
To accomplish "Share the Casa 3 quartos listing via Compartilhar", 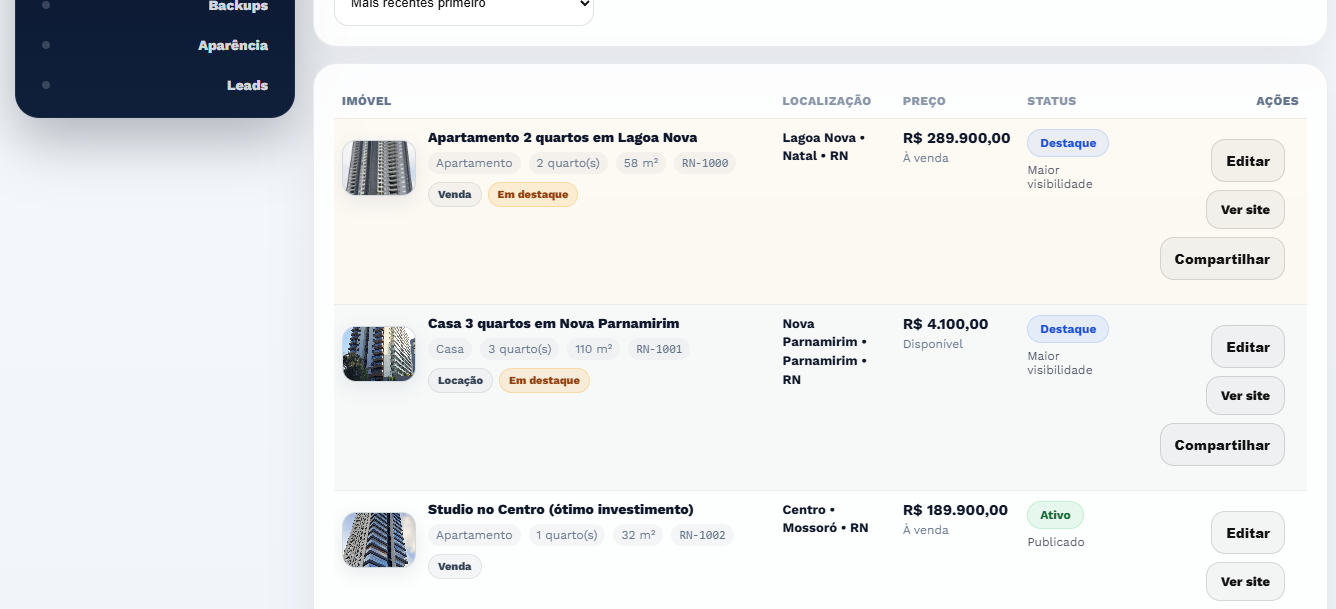I will coord(1222,444).
